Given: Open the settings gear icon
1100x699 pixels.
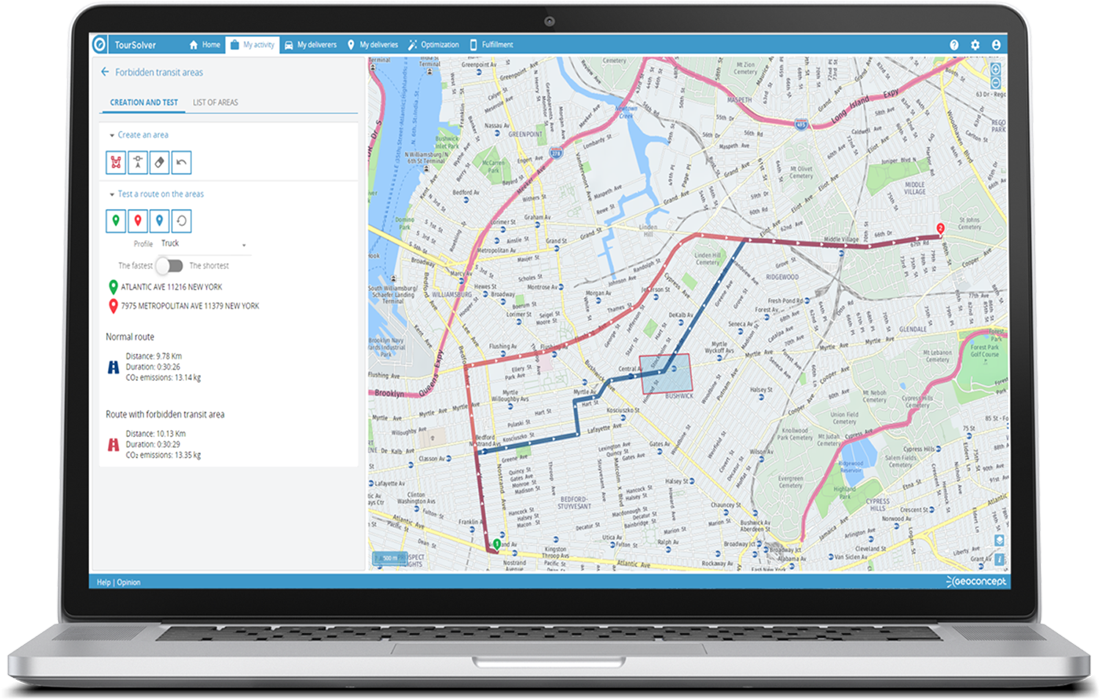Looking at the screenshot, I should 975,44.
